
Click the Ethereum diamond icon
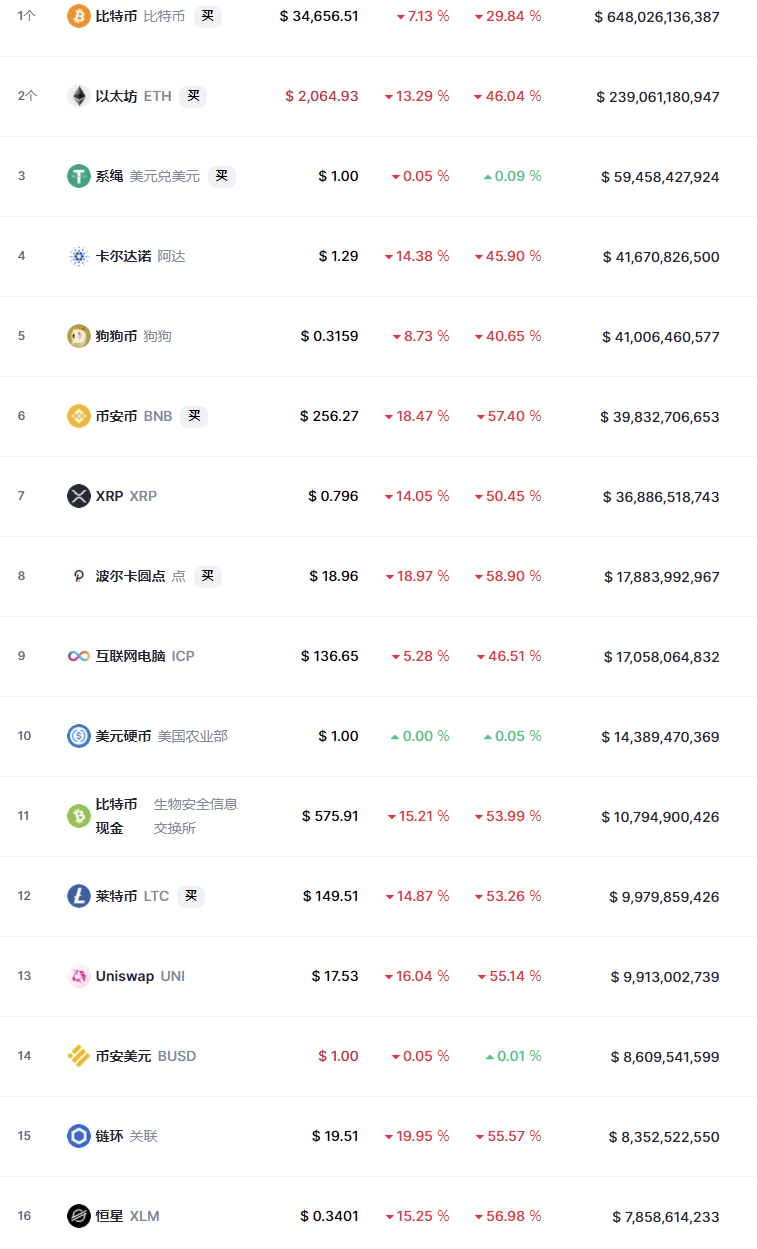[x=78, y=96]
